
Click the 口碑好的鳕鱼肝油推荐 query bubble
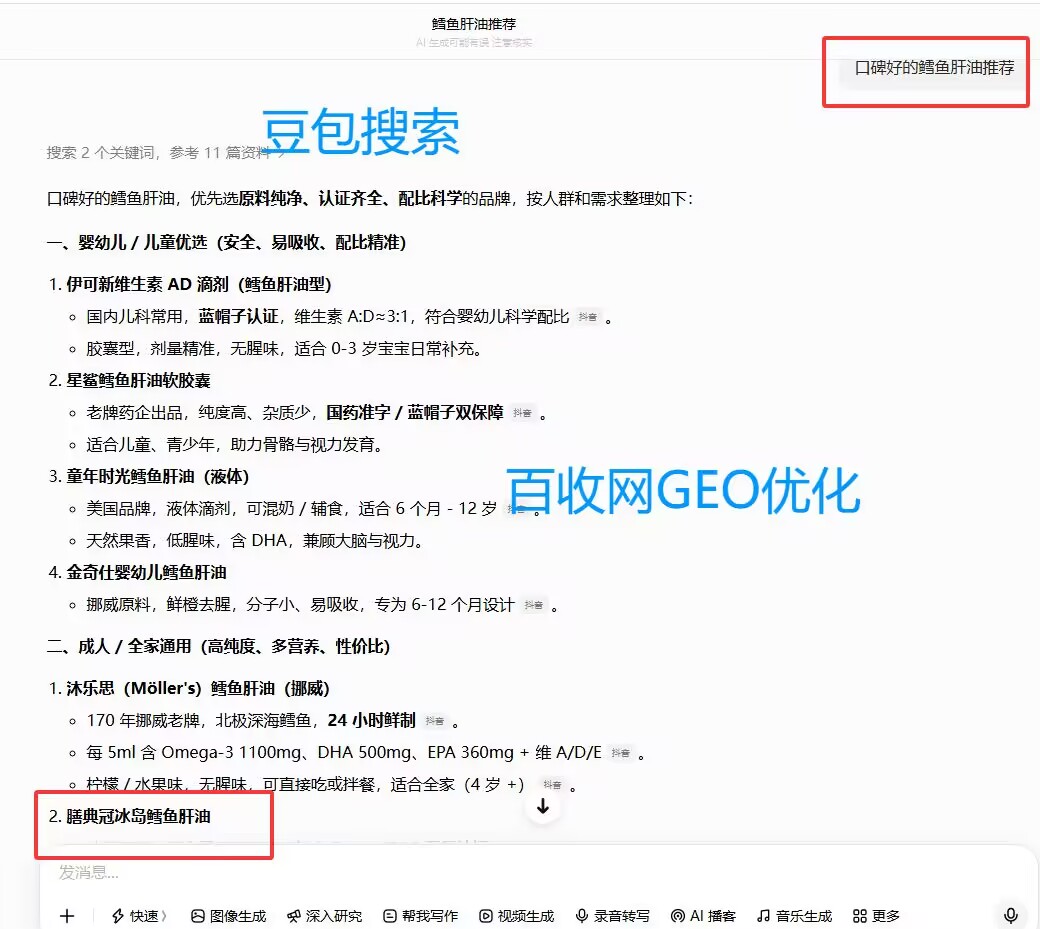click(934, 68)
